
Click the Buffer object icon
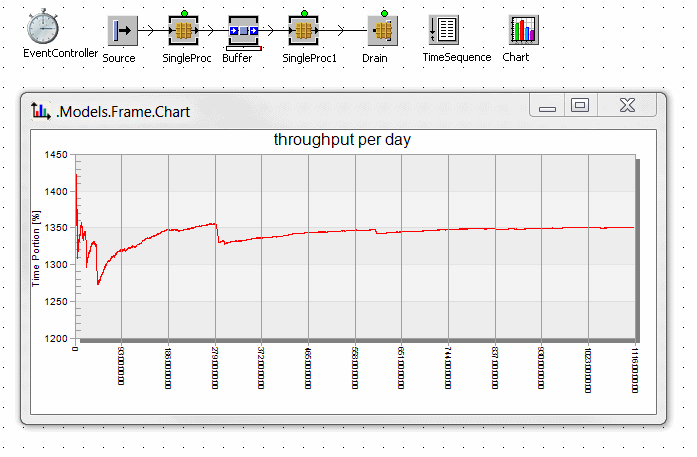(x=244, y=31)
